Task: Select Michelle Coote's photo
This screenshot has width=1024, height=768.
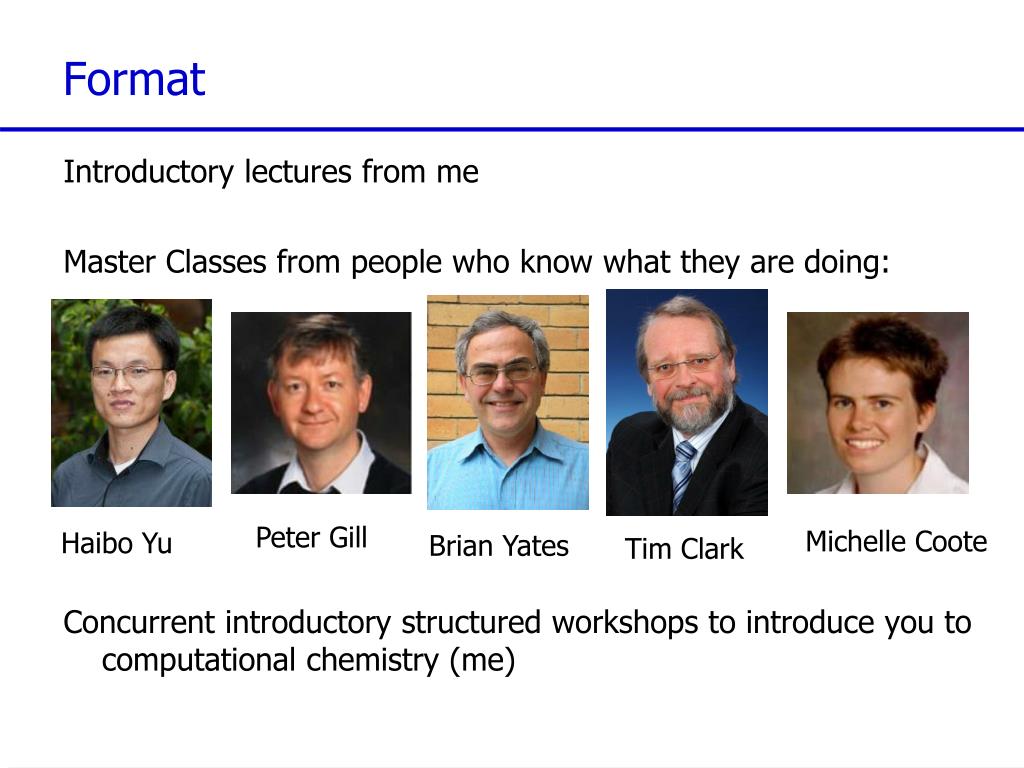Action: coord(878,403)
